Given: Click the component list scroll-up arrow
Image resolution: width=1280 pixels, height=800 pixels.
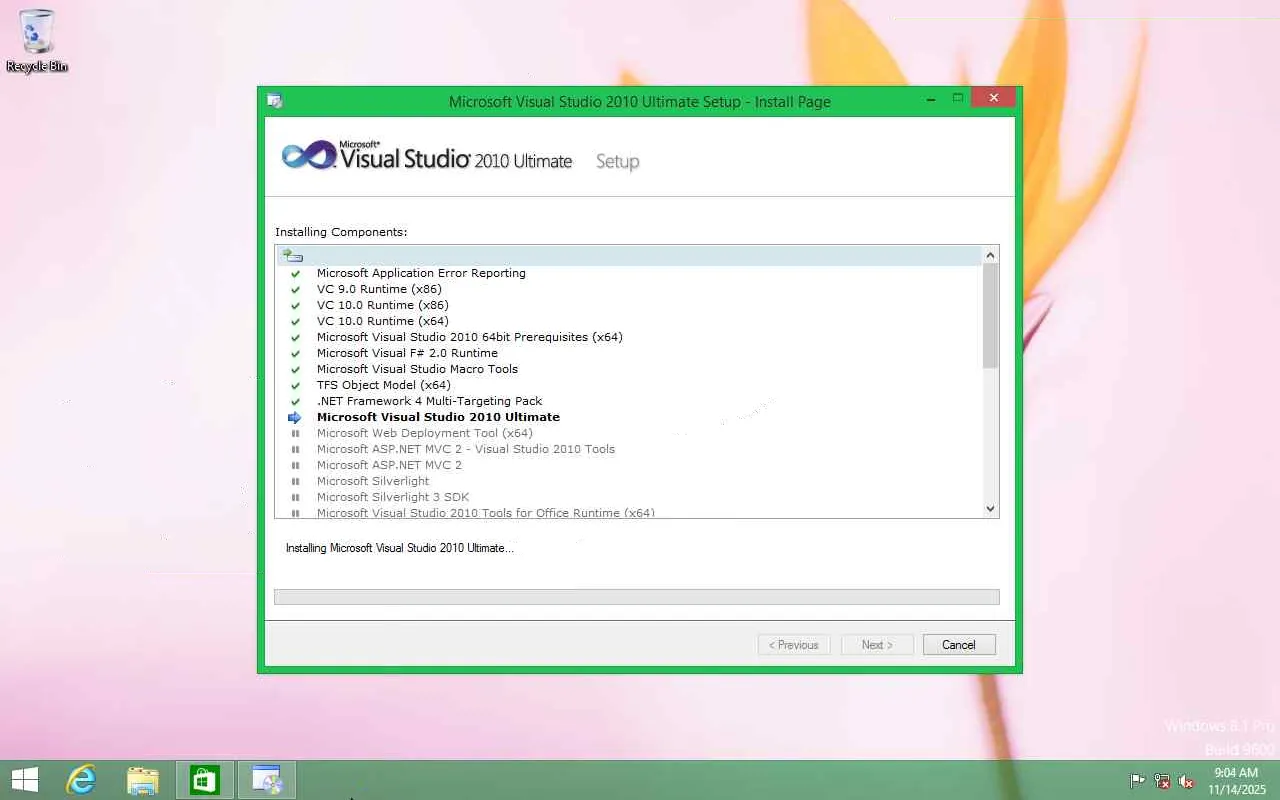Looking at the screenshot, I should click(x=991, y=255).
